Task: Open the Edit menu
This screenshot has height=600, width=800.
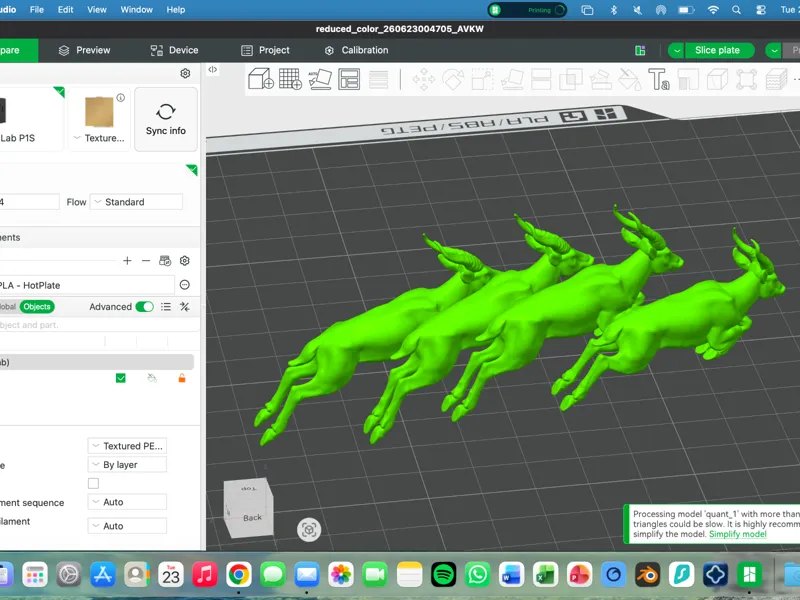Action: pos(65,10)
